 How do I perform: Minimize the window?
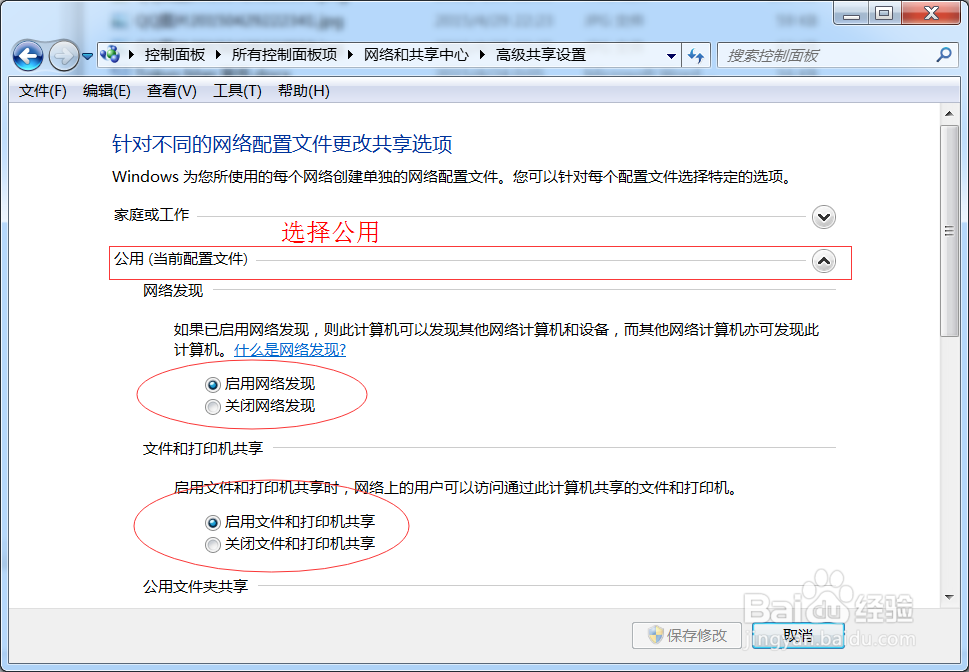pyautogui.click(x=852, y=14)
